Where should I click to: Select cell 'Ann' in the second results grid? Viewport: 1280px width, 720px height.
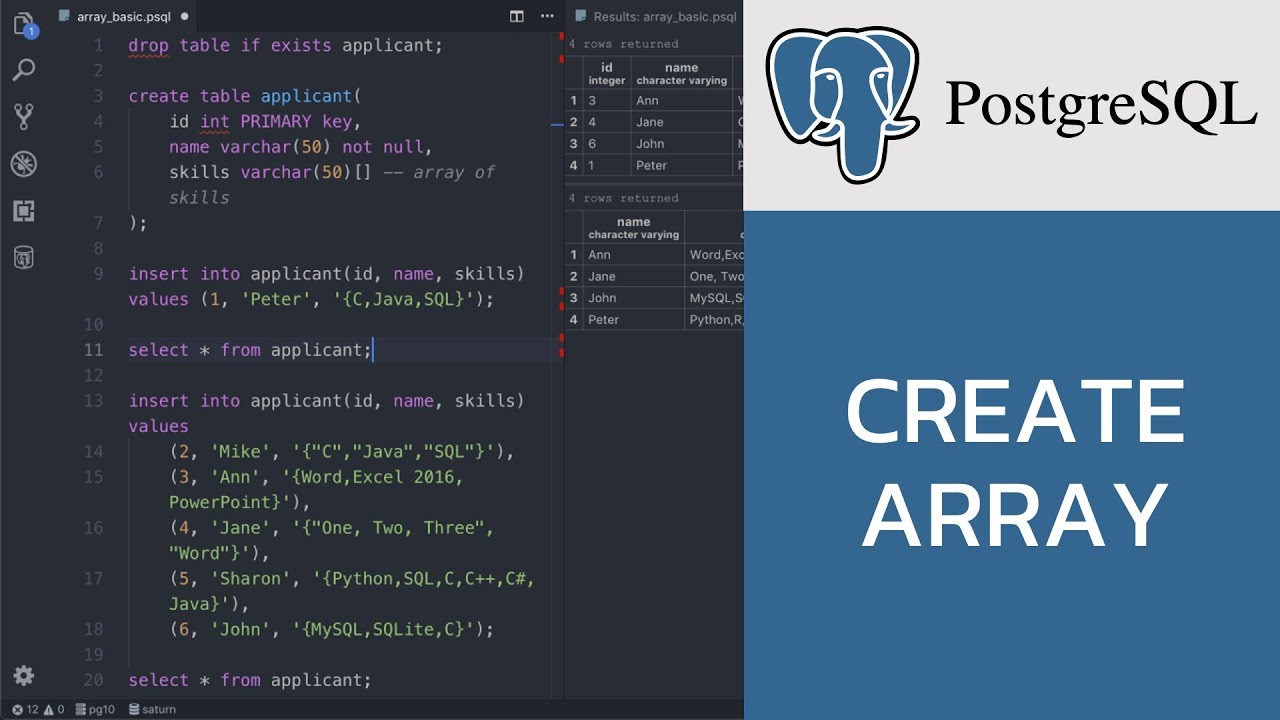(x=633, y=255)
